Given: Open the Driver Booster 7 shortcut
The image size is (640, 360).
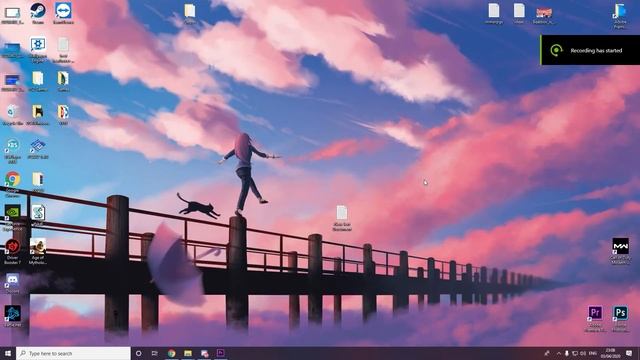Looking at the screenshot, I should click(13, 251).
